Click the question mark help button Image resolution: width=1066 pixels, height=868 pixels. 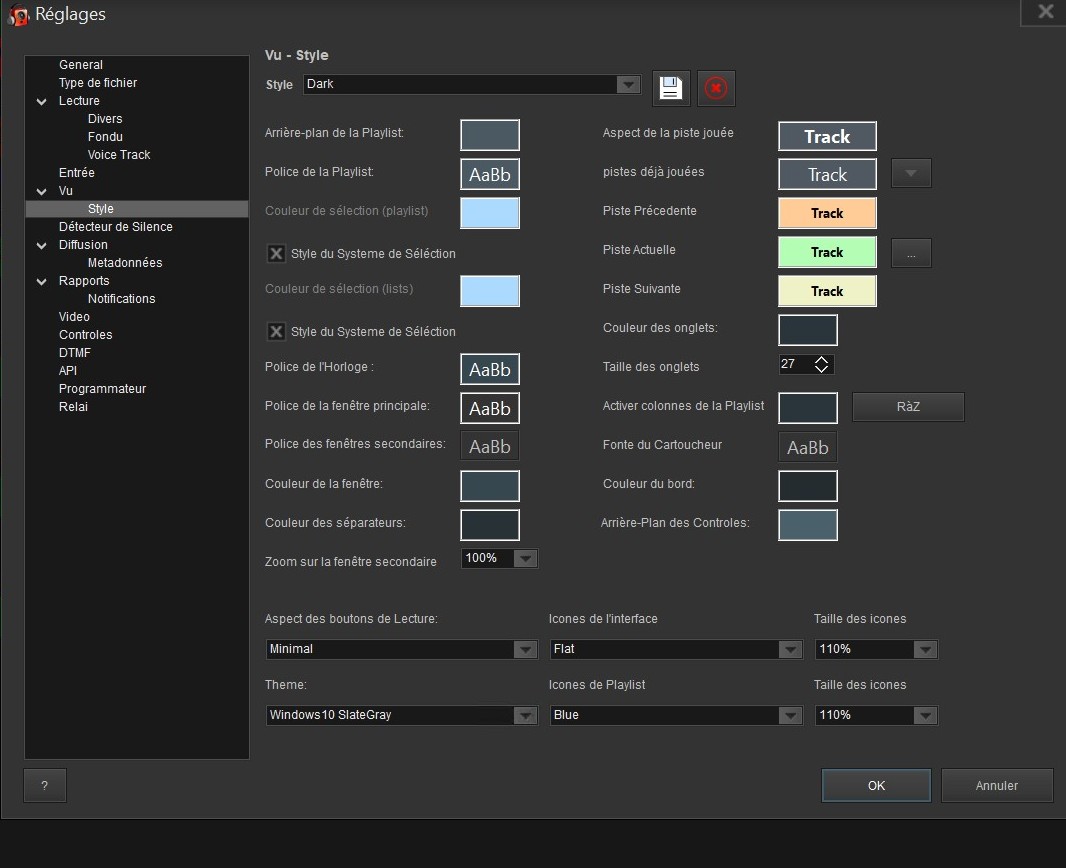coord(45,786)
